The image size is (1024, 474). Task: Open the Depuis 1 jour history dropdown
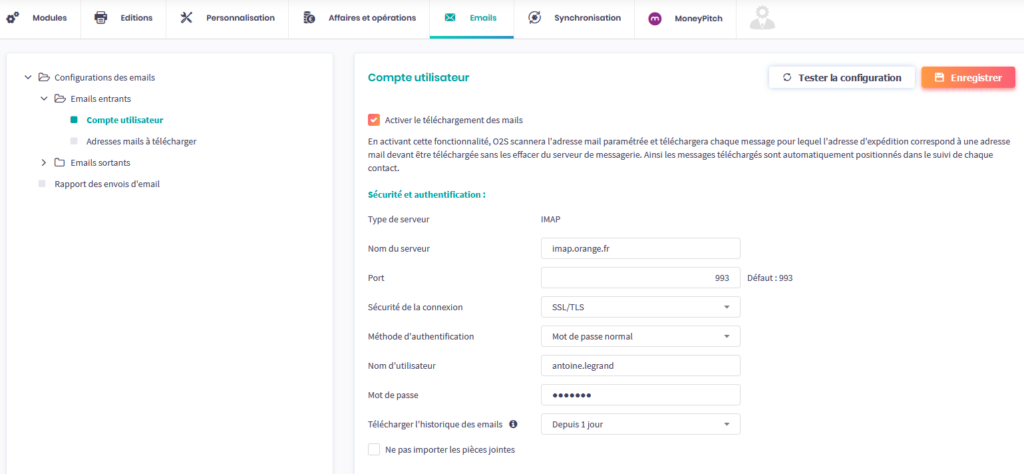pos(640,424)
